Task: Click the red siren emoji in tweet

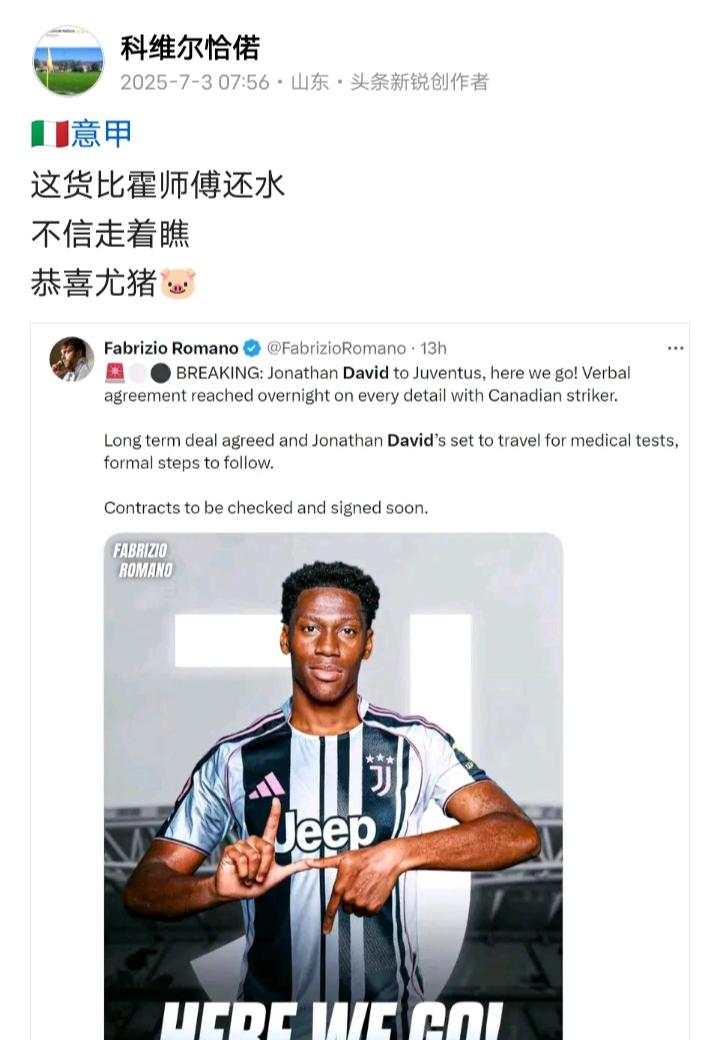Action: (x=115, y=373)
